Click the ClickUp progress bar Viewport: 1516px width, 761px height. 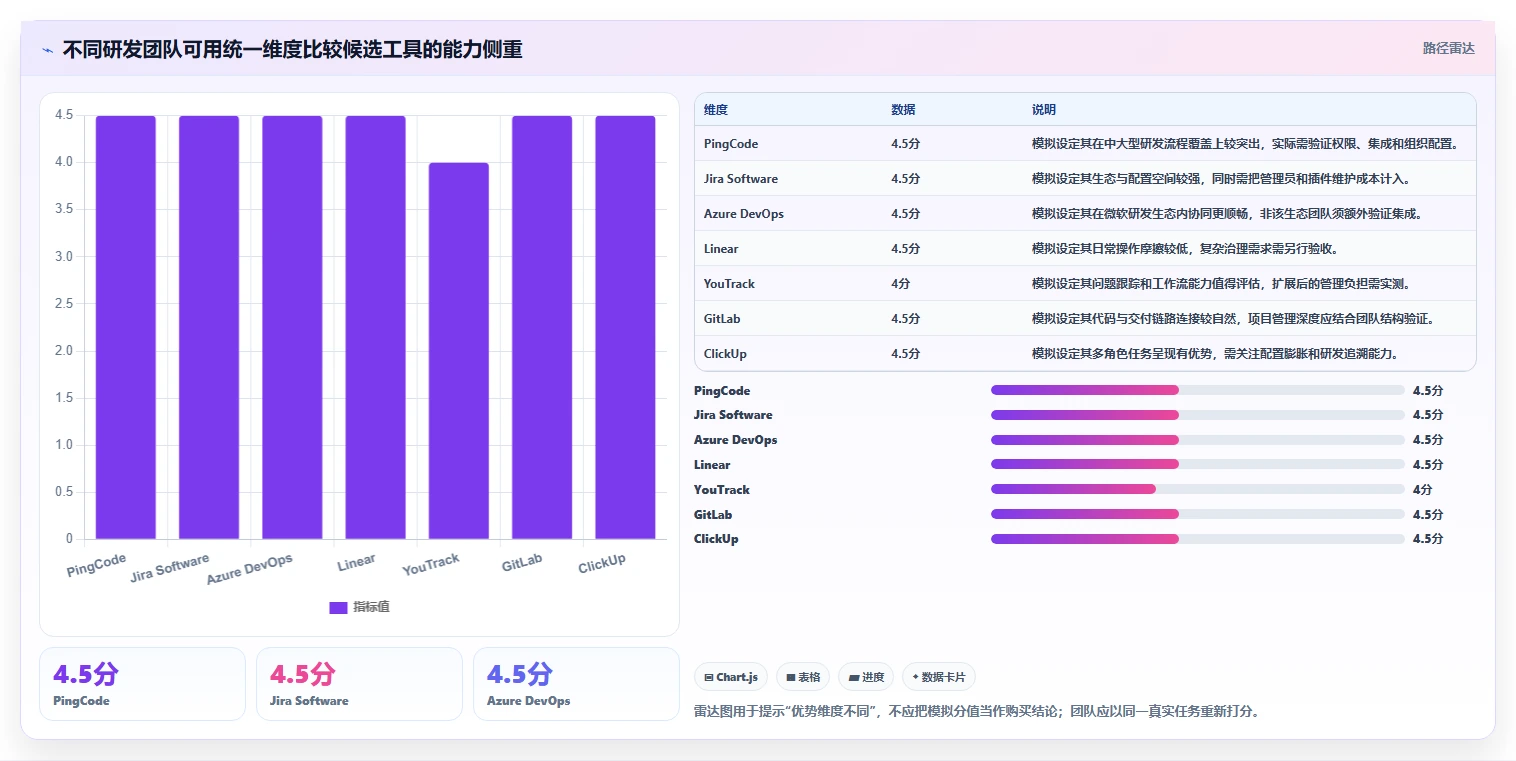[1197, 539]
